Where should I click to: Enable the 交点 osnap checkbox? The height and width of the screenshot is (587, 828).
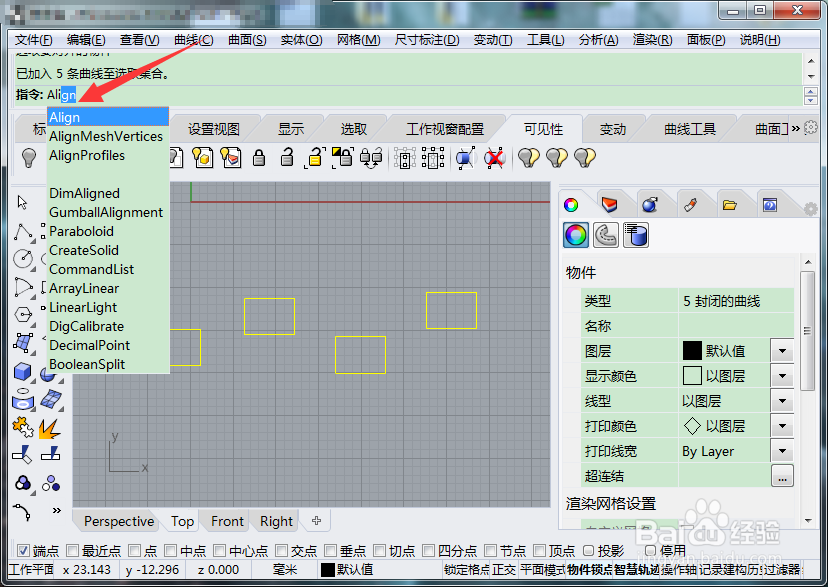click(281, 551)
